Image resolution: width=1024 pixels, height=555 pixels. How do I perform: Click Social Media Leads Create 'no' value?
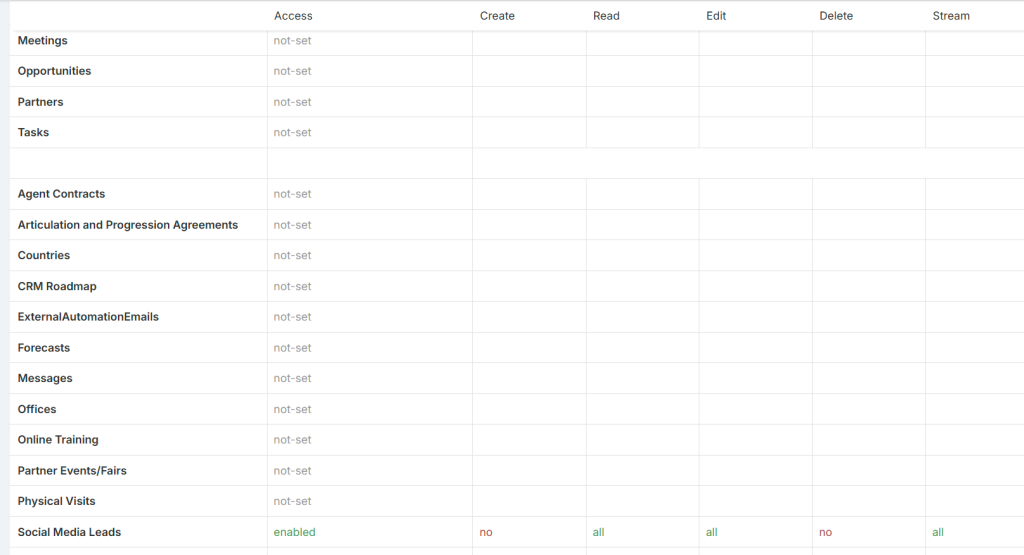(486, 532)
